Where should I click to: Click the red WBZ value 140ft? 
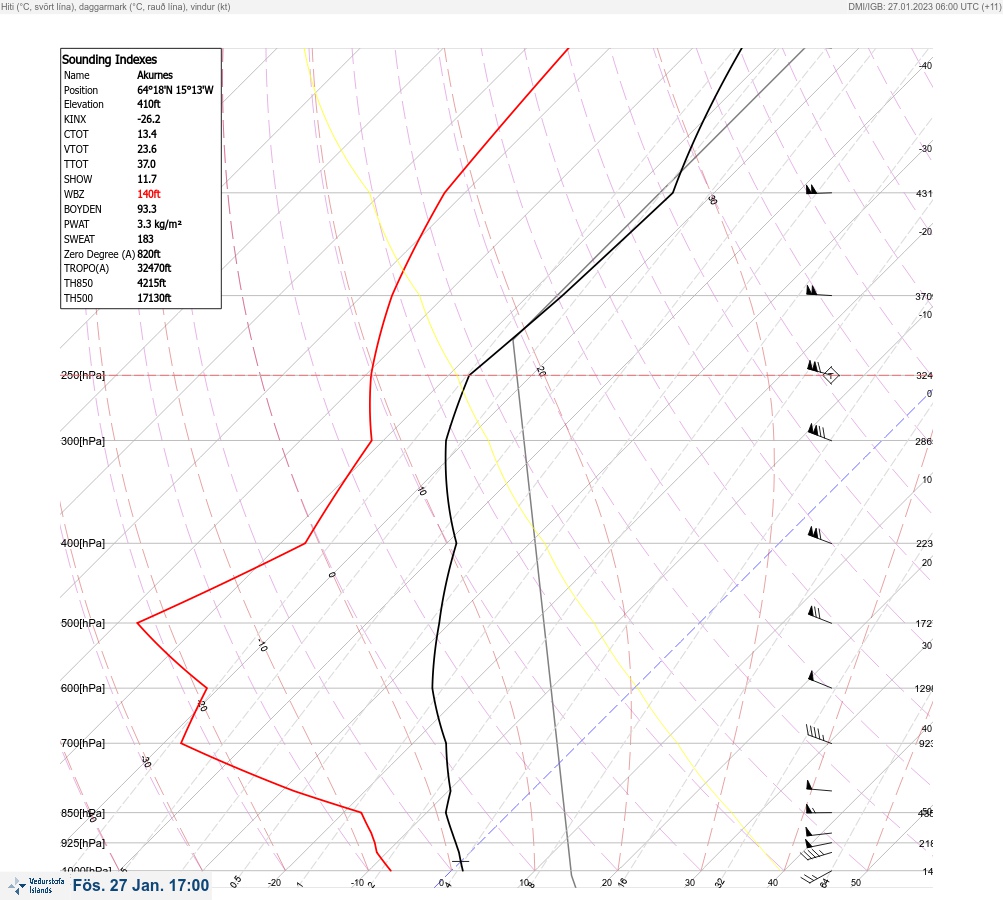[148, 194]
